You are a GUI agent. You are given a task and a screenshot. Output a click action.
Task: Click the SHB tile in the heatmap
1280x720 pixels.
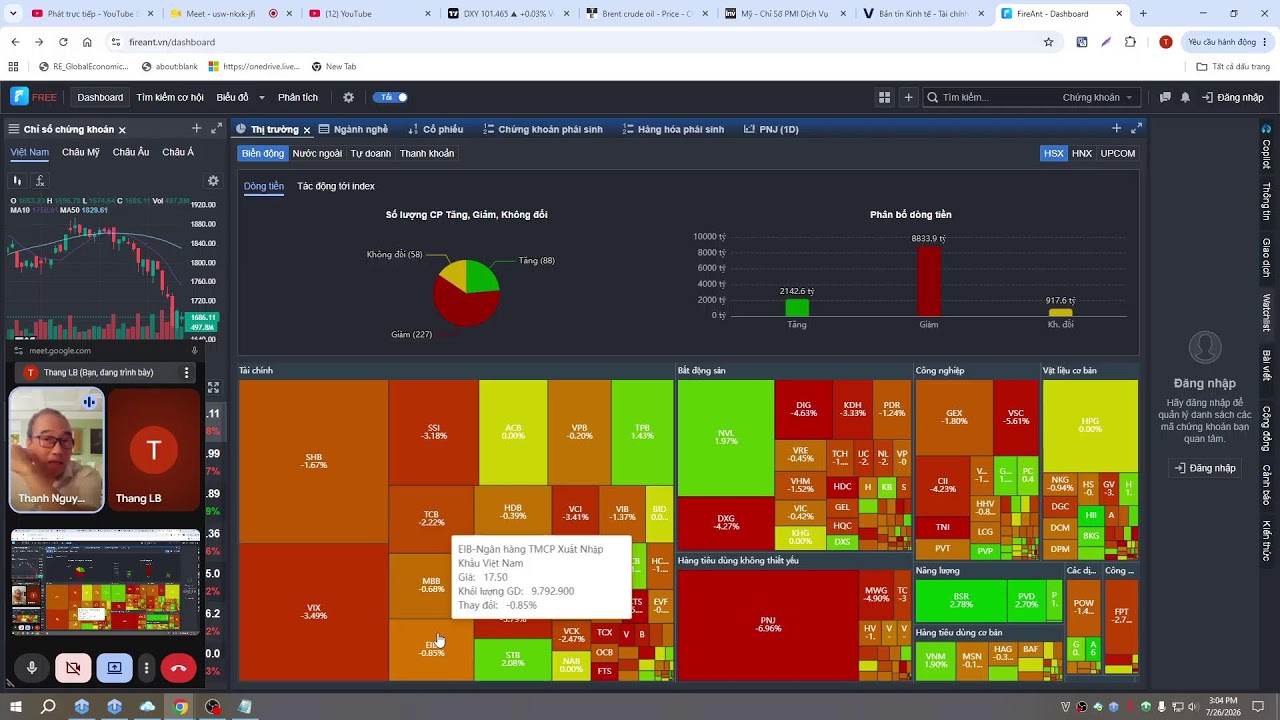(x=314, y=461)
